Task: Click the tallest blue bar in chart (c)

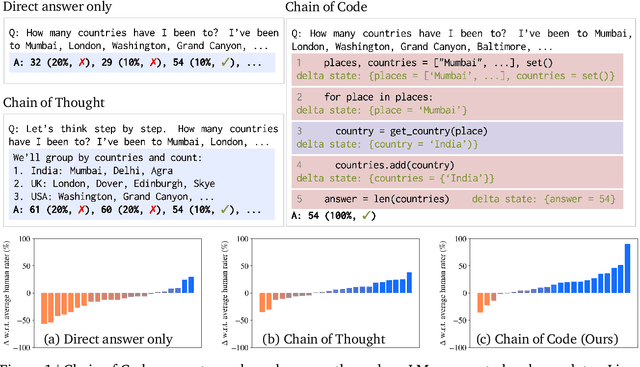Action: pyautogui.click(x=627, y=268)
